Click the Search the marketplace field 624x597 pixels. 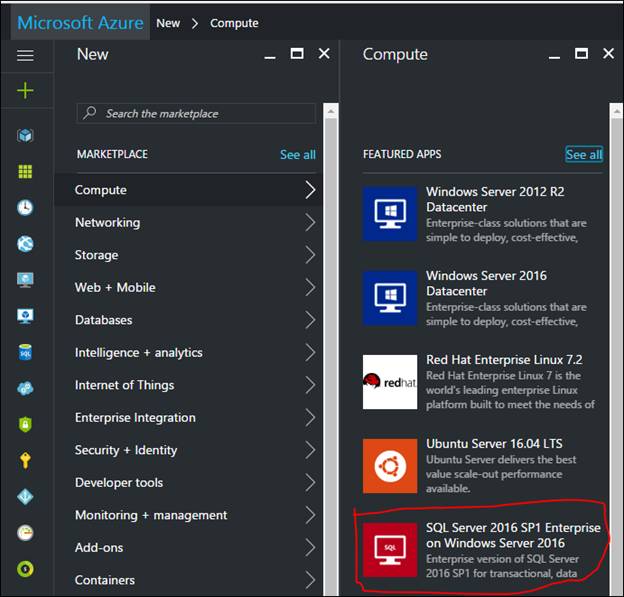196,113
